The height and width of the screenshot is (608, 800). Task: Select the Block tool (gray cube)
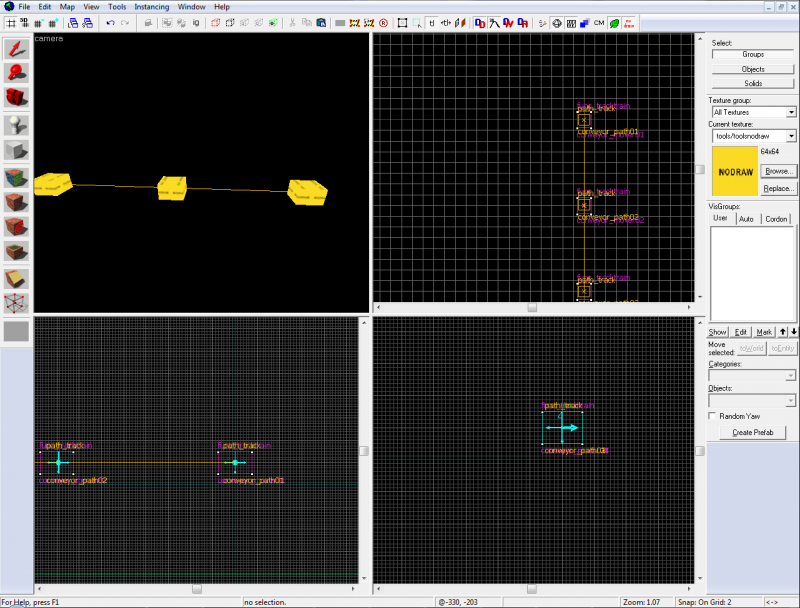[16, 150]
